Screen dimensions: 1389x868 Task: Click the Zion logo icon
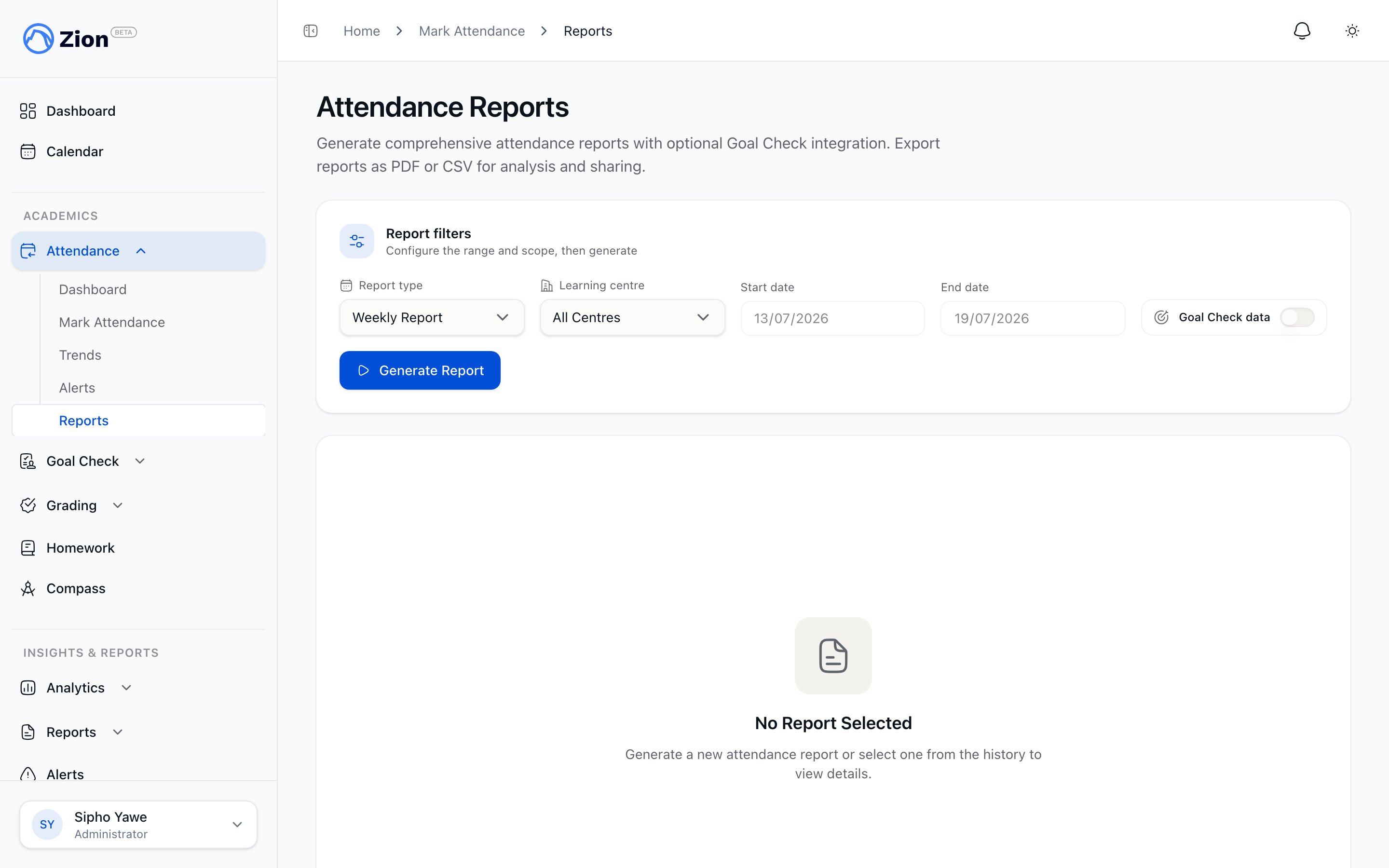38,39
